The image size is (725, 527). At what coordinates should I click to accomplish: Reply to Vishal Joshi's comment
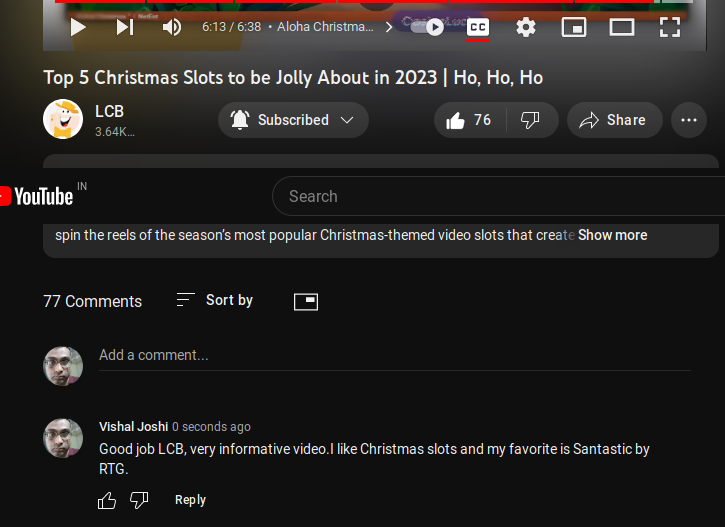click(190, 500)
